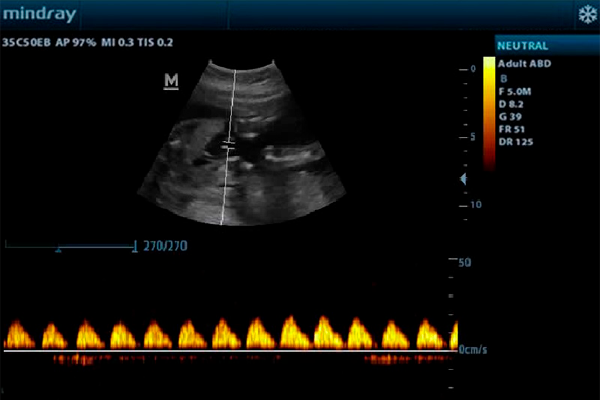The image size is (600, 400).
Task: Click the focus position arrow on the depth scale
Action: click(x=462, y=178)
